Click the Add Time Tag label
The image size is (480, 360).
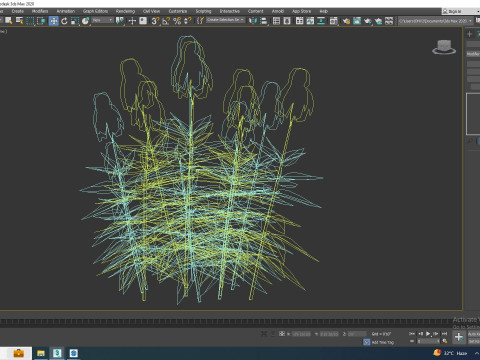pyautogui.click(x=383, y=342)
